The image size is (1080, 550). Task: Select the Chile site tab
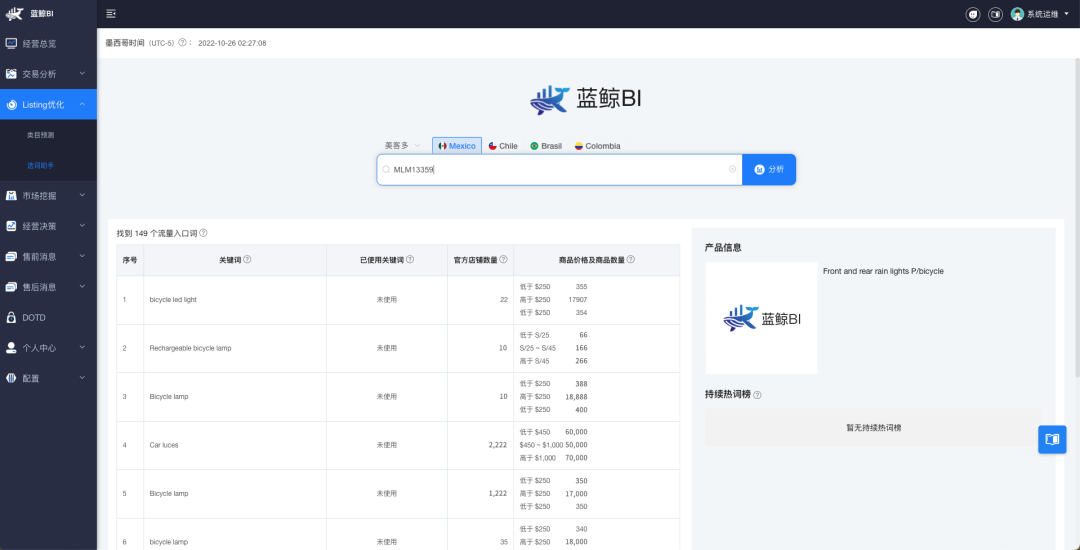point(503,146)
